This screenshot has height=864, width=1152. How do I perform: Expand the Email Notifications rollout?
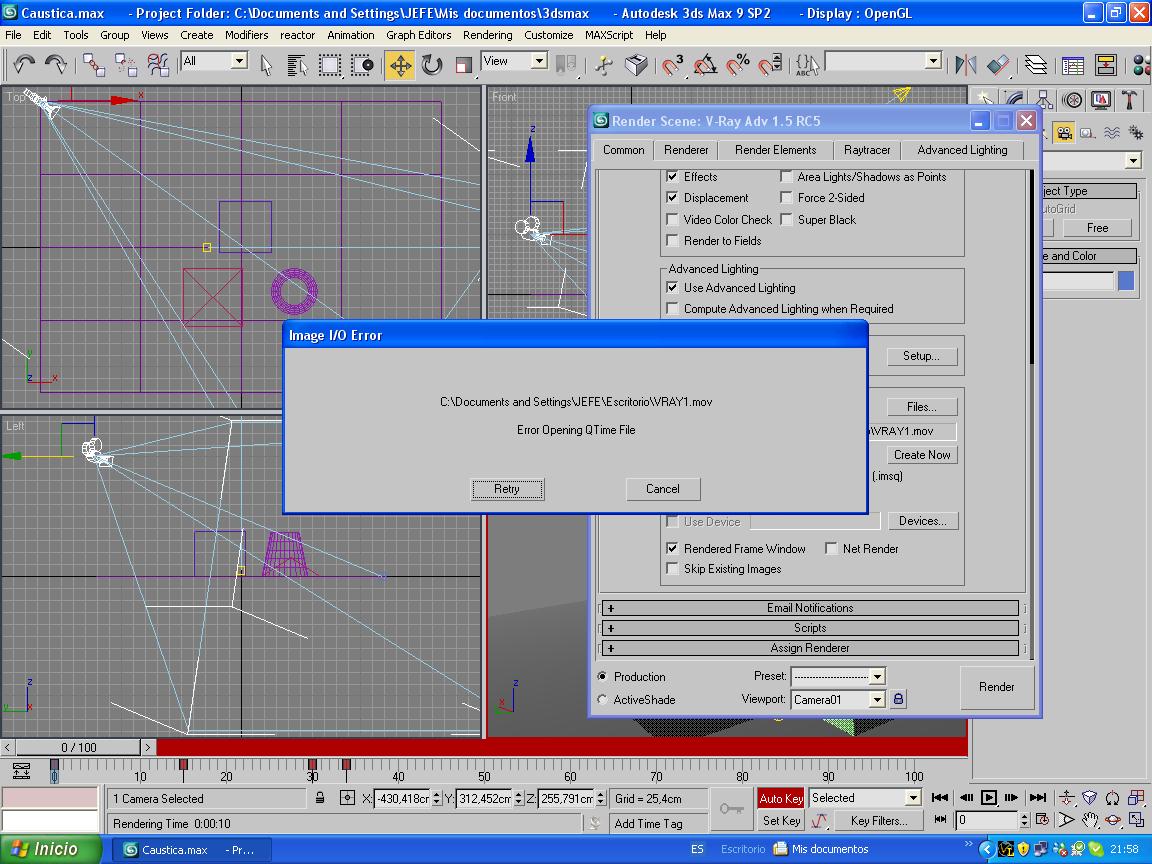click(810, 608)
